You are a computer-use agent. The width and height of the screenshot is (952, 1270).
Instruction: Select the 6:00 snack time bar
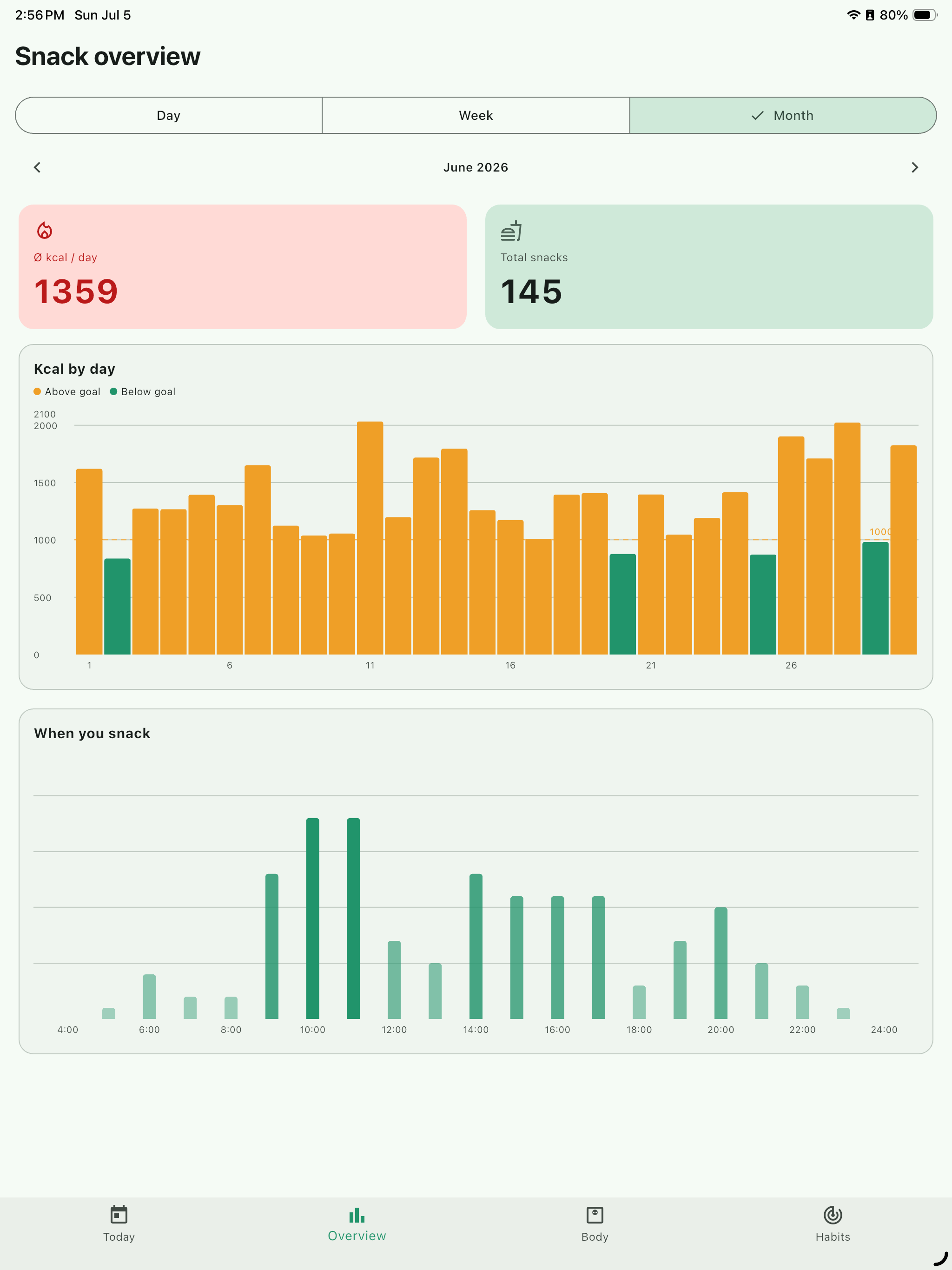(x=149, y=997)
